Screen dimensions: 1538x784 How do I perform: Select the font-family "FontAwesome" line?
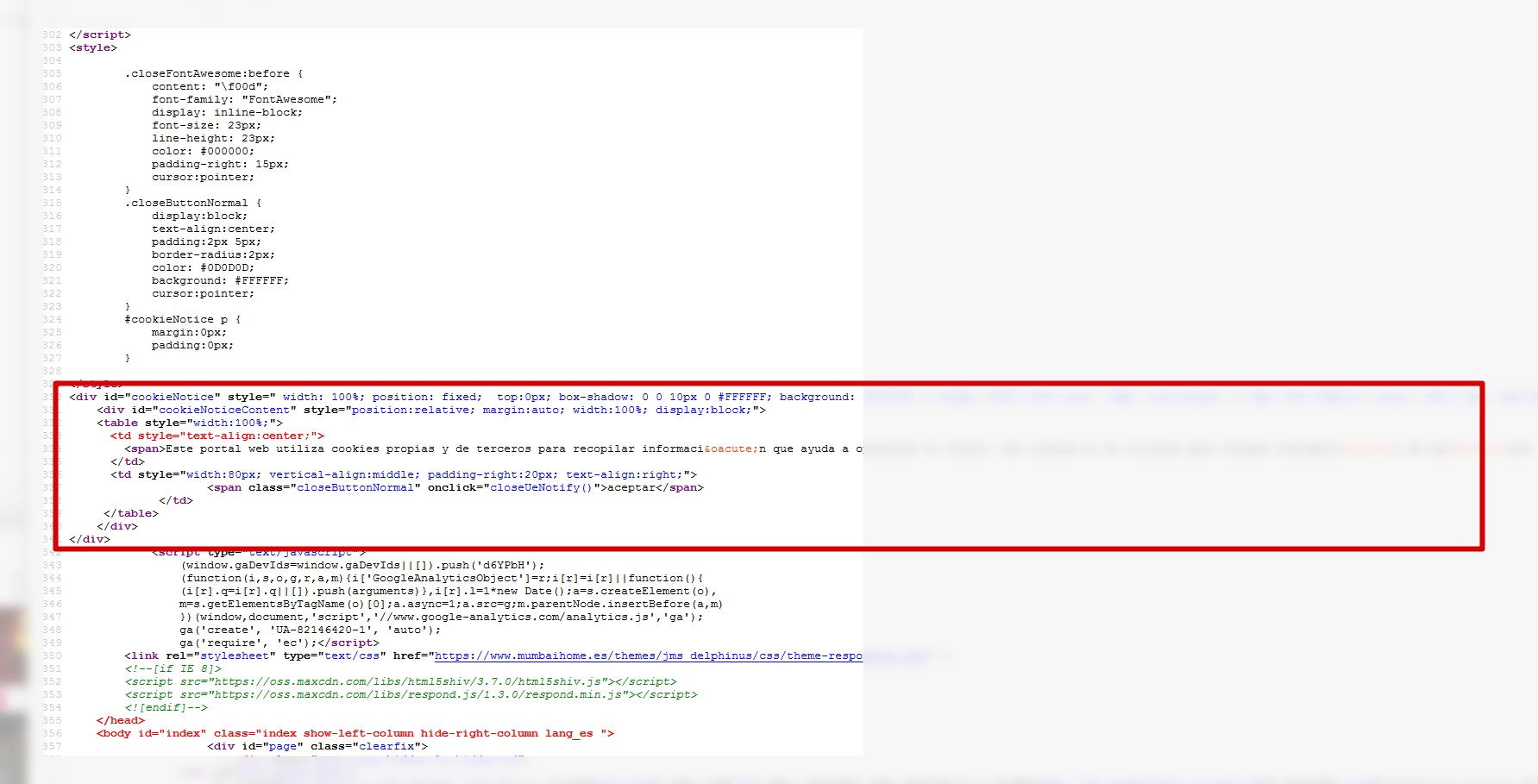click(x=245, y=99)
